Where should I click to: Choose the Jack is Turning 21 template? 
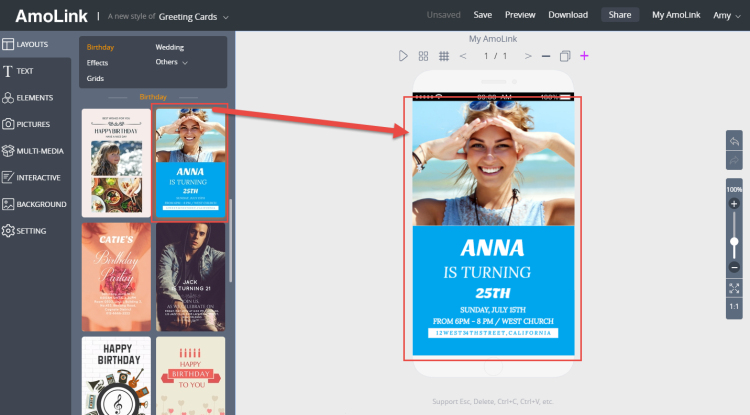point(190,277)
